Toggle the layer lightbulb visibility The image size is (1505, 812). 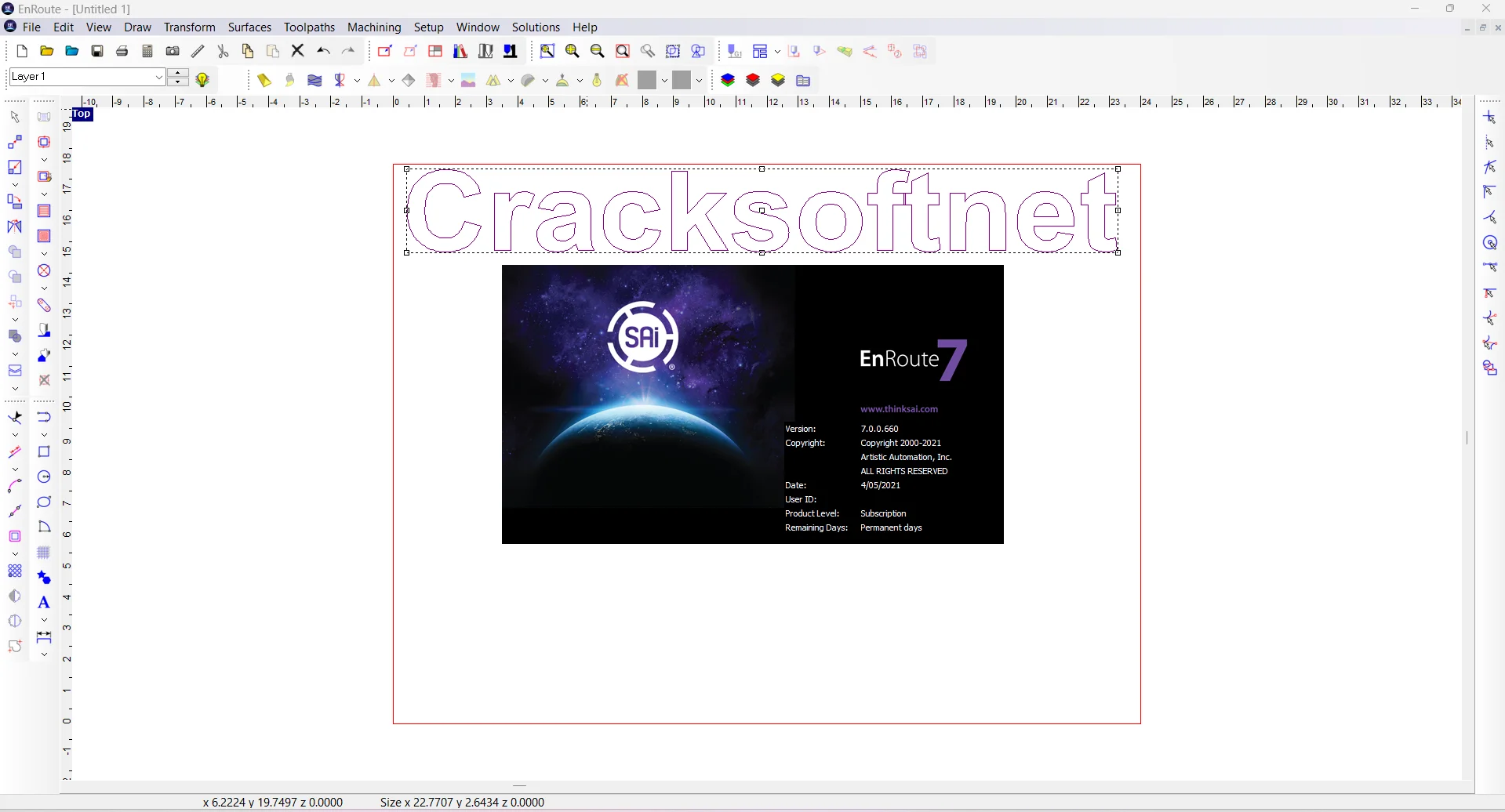coord(203,80)
